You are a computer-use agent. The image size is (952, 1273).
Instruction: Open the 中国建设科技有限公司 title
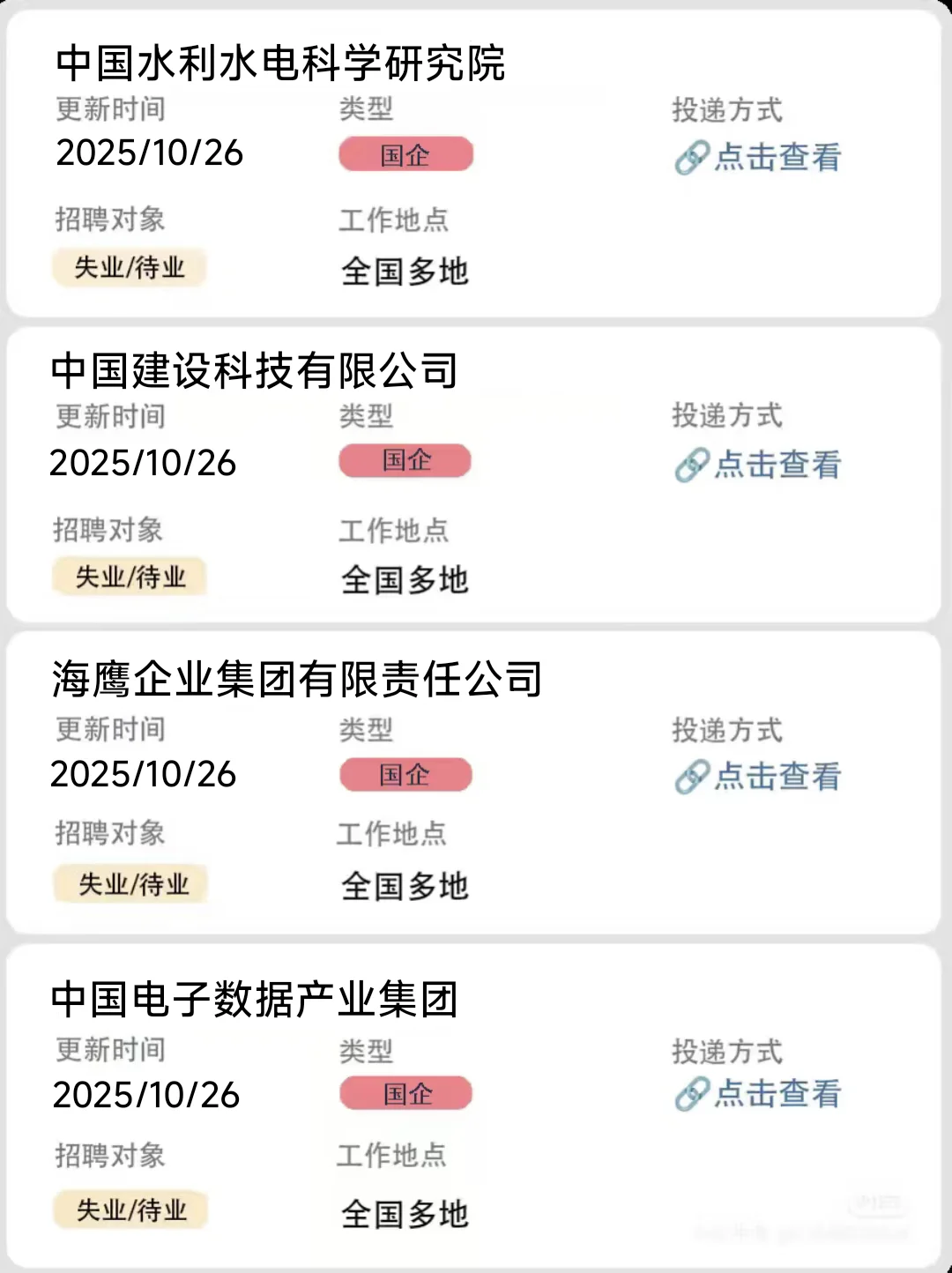[254, 371]
